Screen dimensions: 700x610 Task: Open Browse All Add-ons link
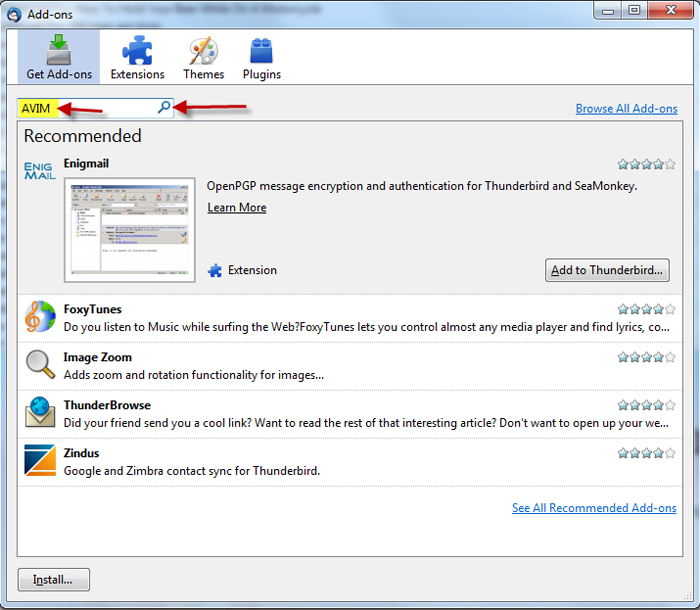tap(626, 109)
